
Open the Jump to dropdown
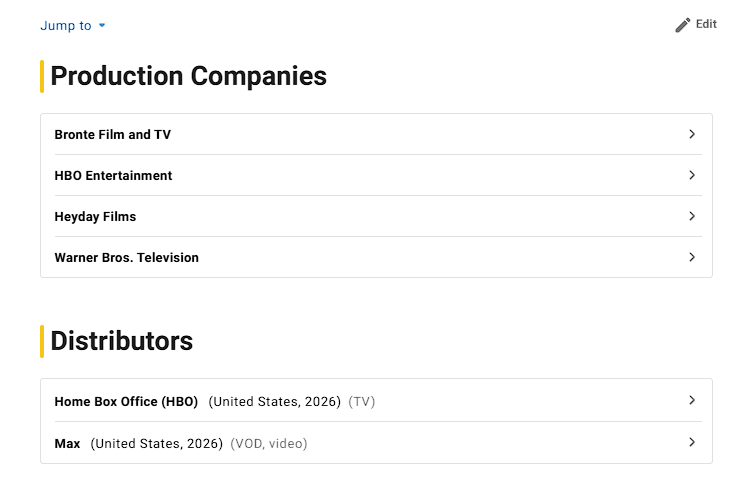(x=66, y=26)
